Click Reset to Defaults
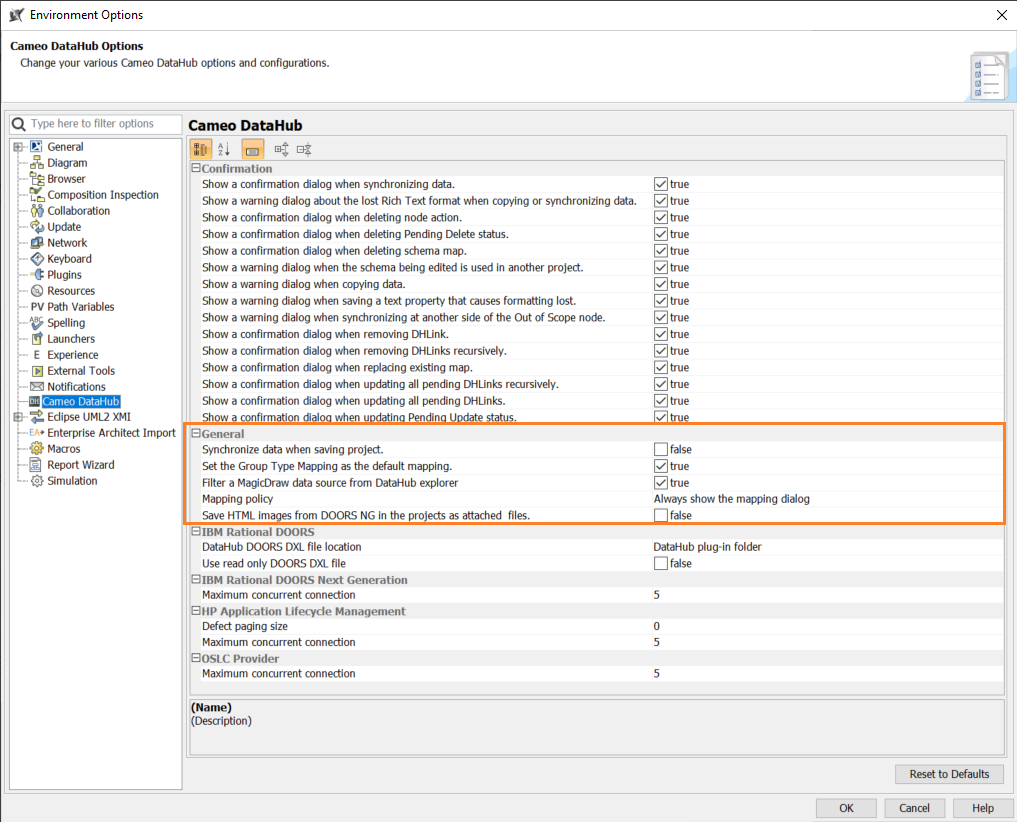 (948, 773)
